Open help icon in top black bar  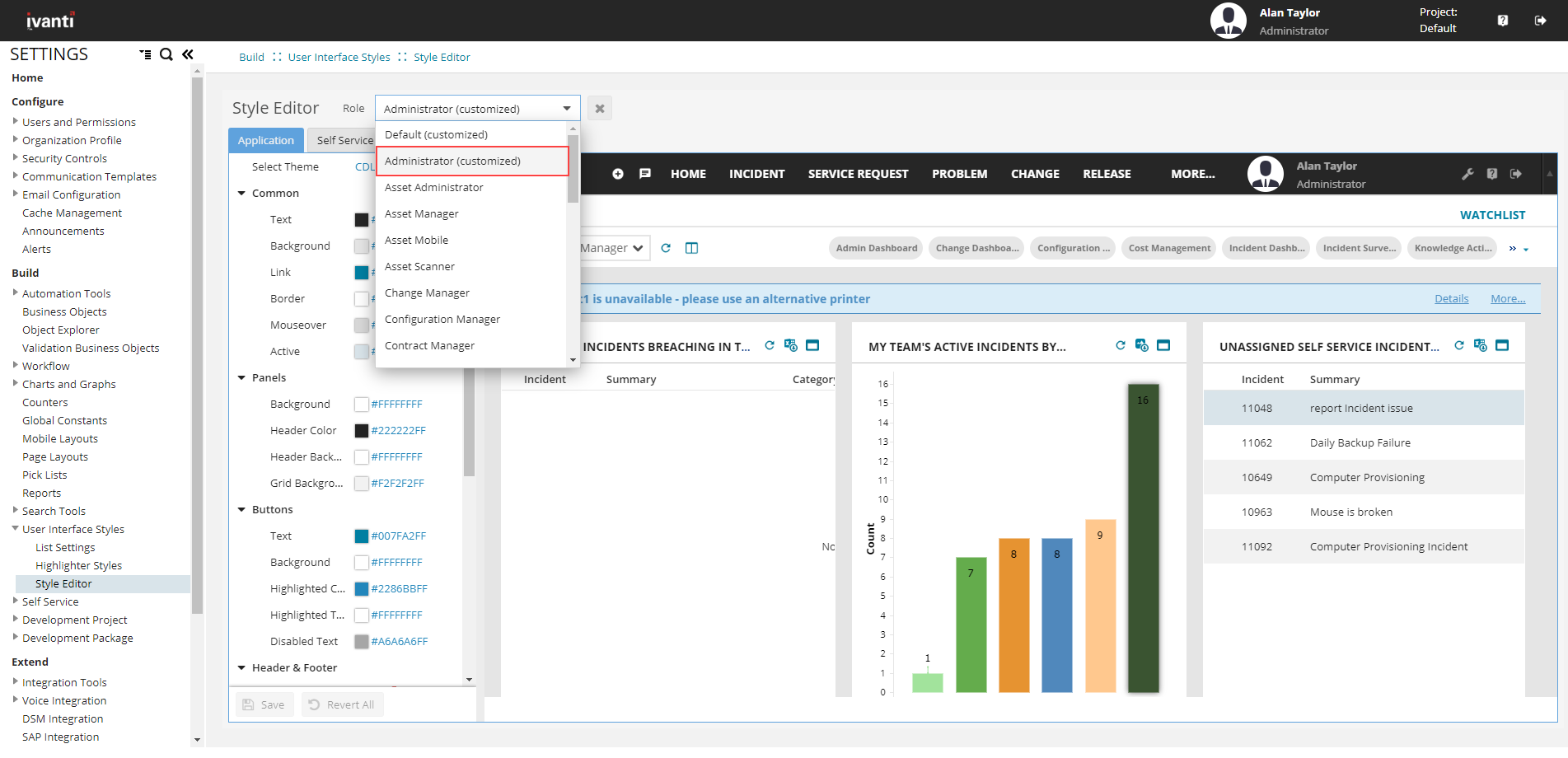(x=1503, y=21)
